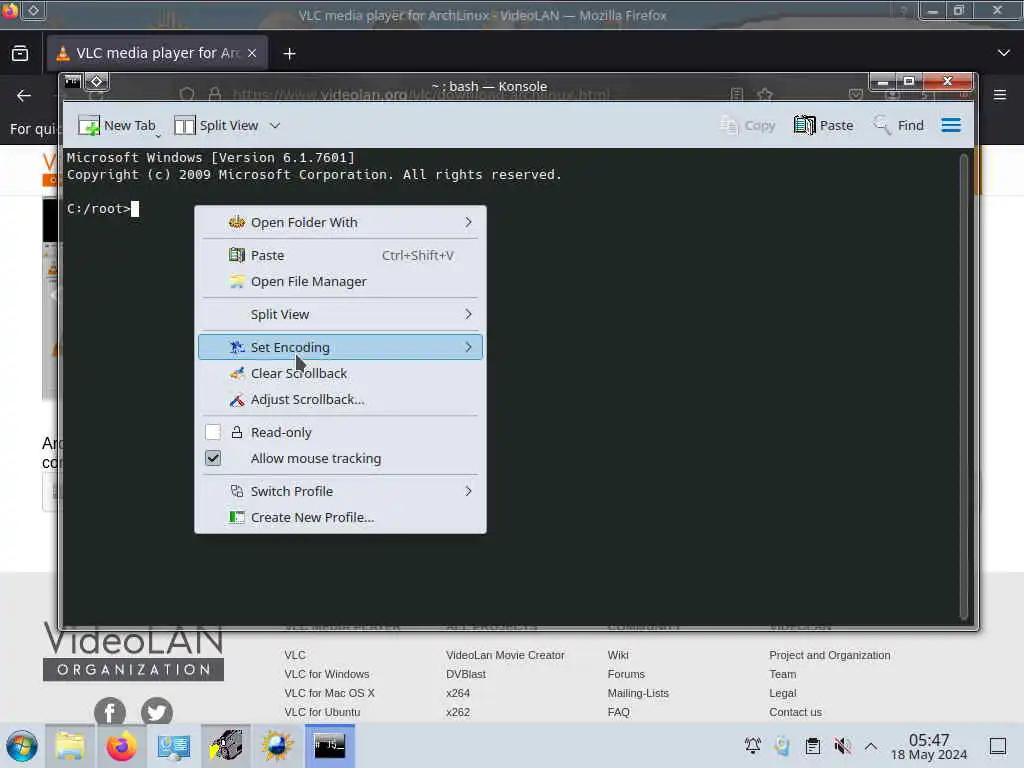
Task: Choose Paste from the context menu
Action: click(x=340, y=255)
